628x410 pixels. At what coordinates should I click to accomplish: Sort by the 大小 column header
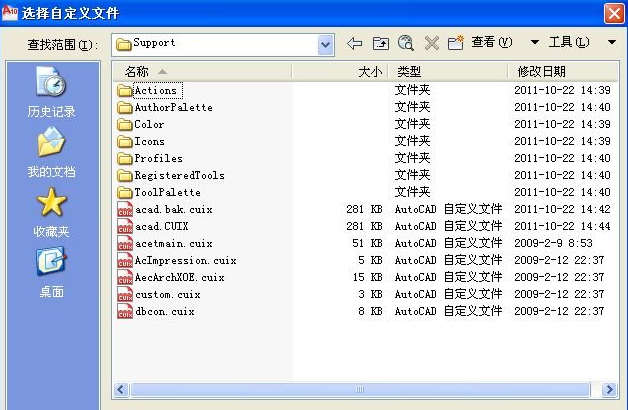pyautogui.click(x=340, y=72)
